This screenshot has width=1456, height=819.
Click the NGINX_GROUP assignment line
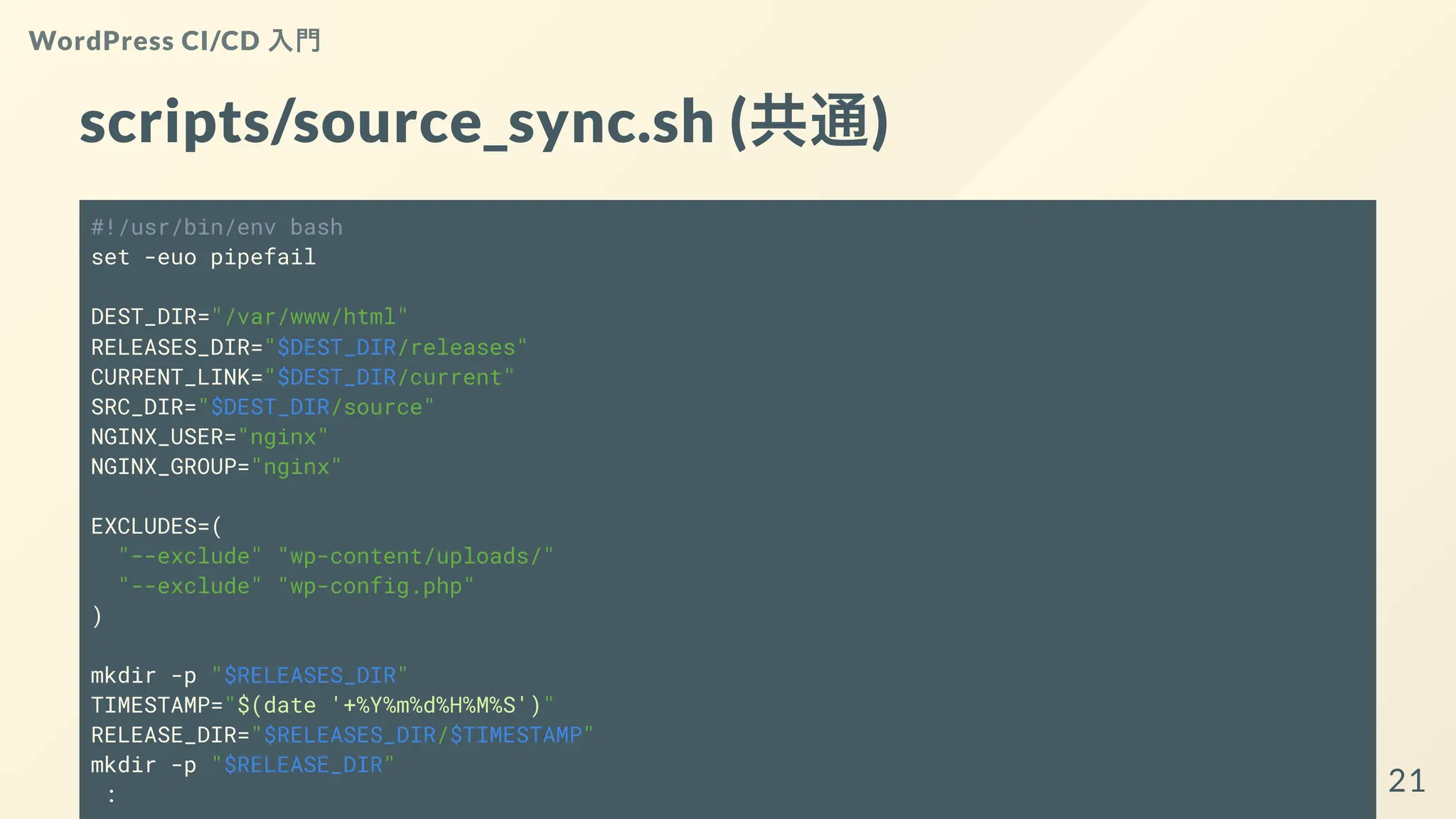[216, 467]
